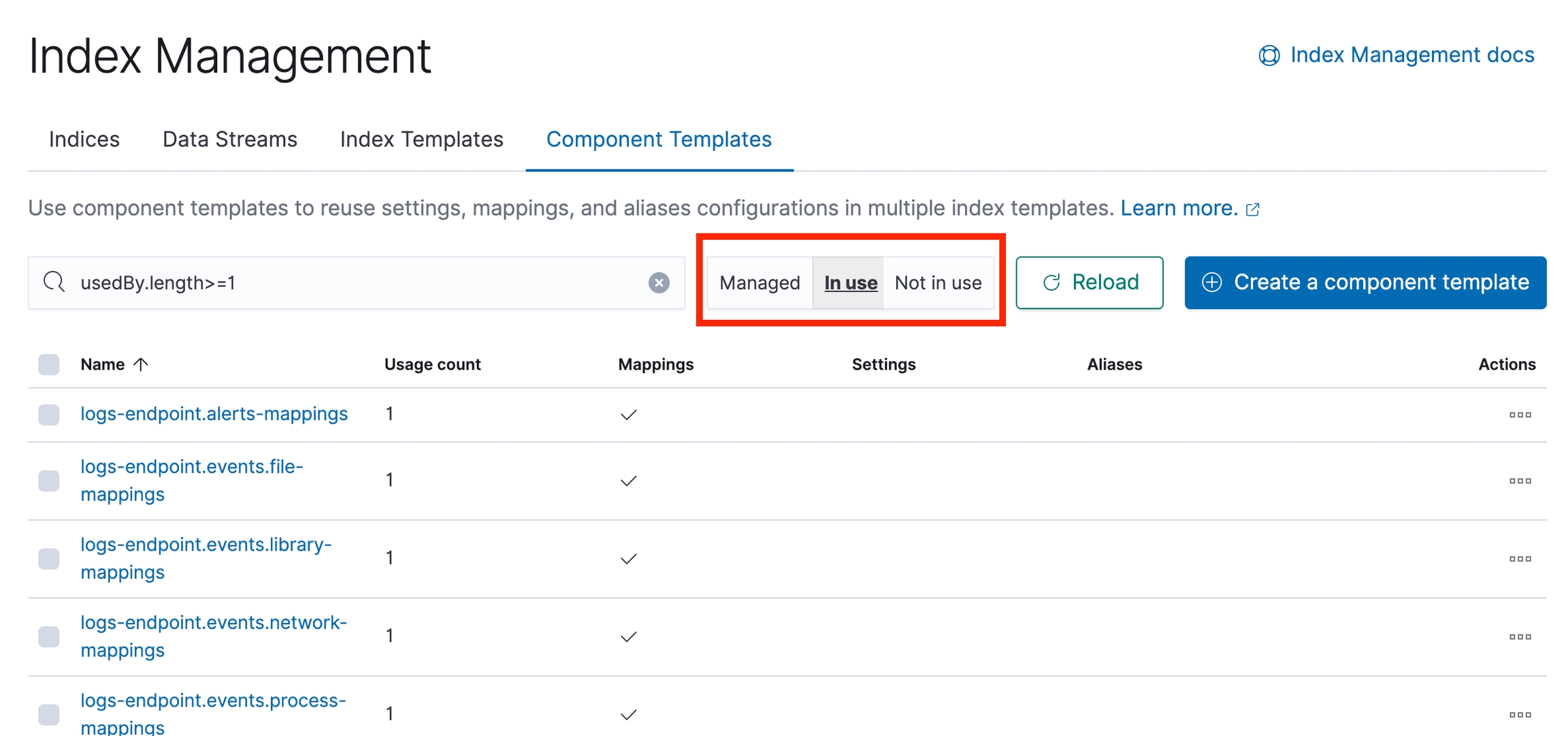The width and height of the screenshot is (1568, 736).
Task: Open actions menu for logs-endpoint.events.file-mappings
Action: 1519,481
